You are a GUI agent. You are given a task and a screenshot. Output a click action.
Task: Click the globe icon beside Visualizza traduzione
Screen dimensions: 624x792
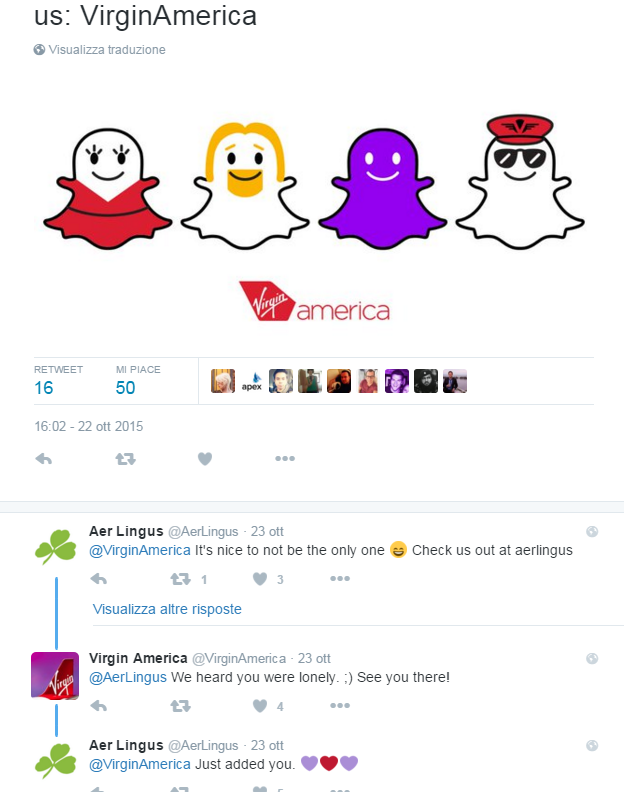[x=39, y=50]
